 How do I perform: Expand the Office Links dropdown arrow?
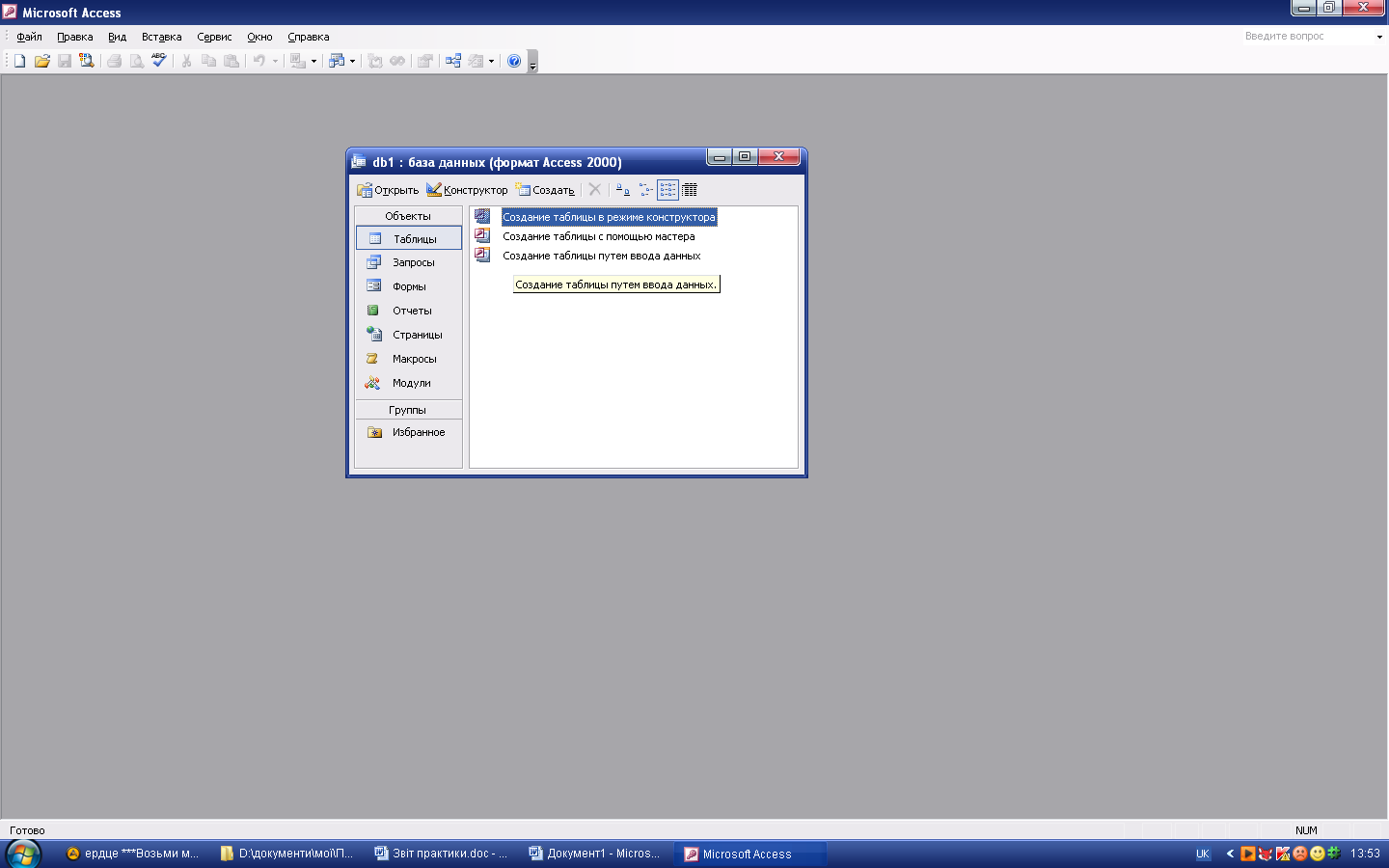(313, 61)
